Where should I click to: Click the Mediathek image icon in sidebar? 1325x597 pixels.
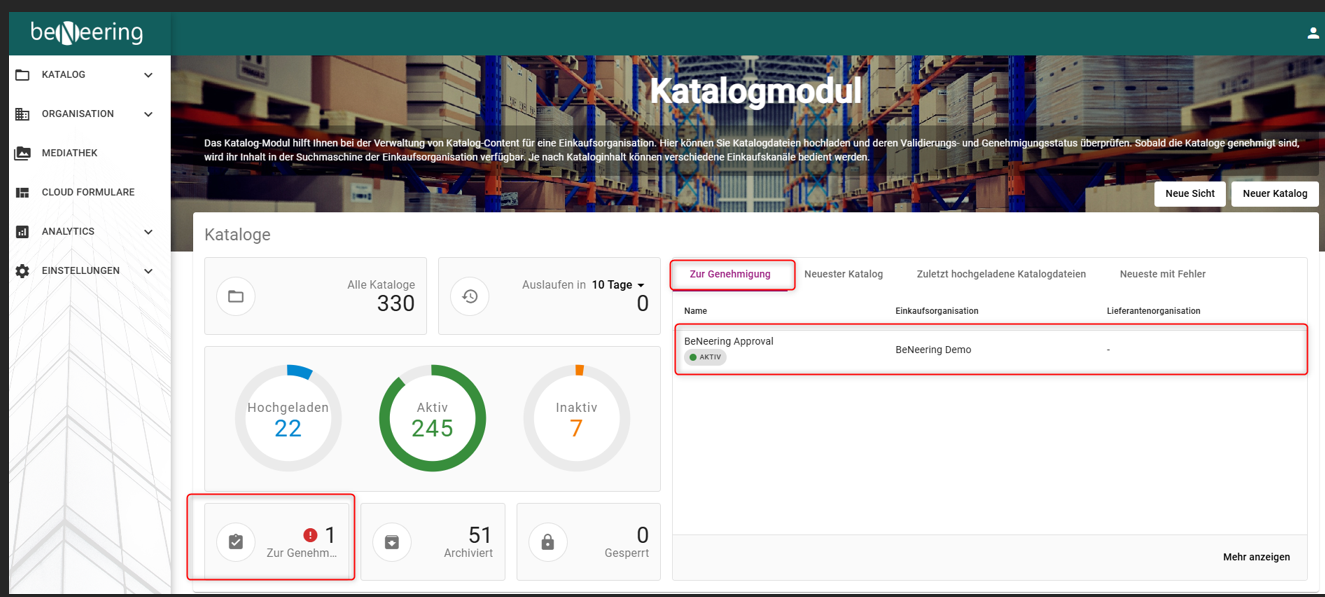(x=22, y=153)
